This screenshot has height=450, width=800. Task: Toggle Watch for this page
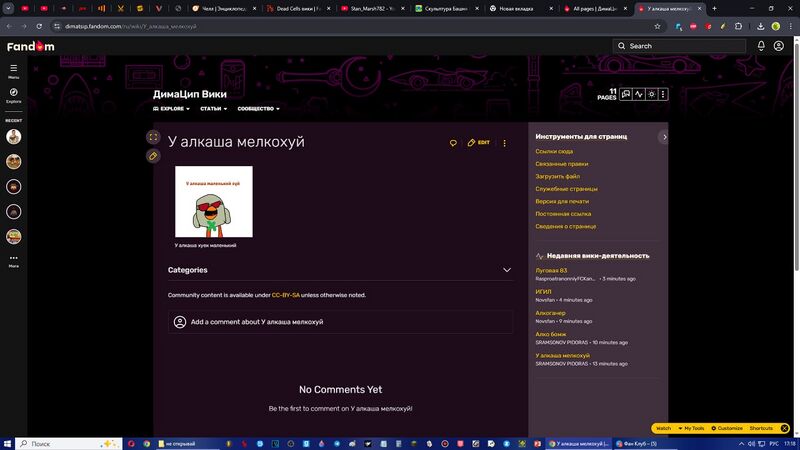pos(664,428)
